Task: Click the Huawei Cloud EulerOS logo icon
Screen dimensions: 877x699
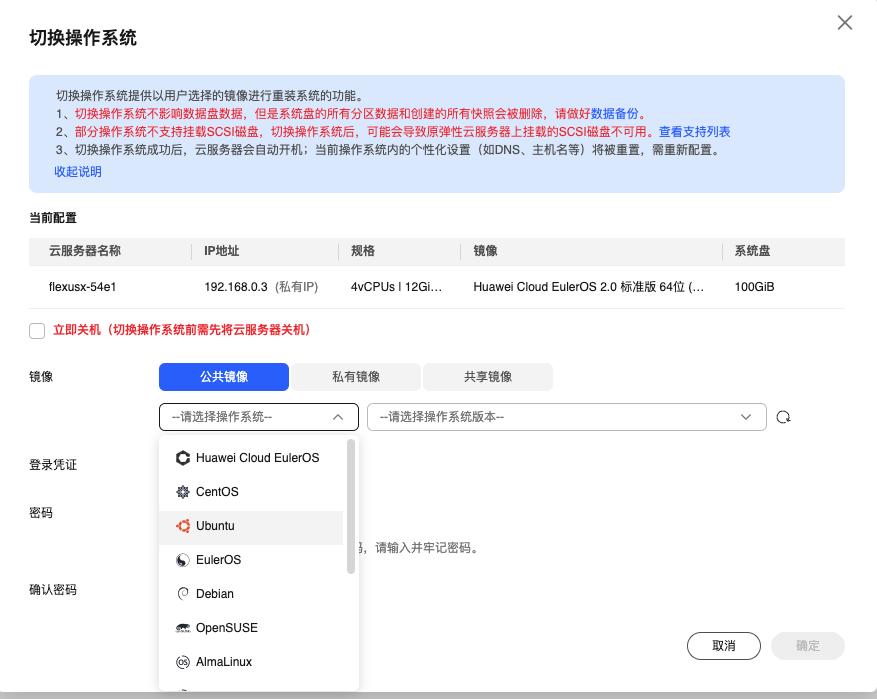Action: (x=183, y=458)
